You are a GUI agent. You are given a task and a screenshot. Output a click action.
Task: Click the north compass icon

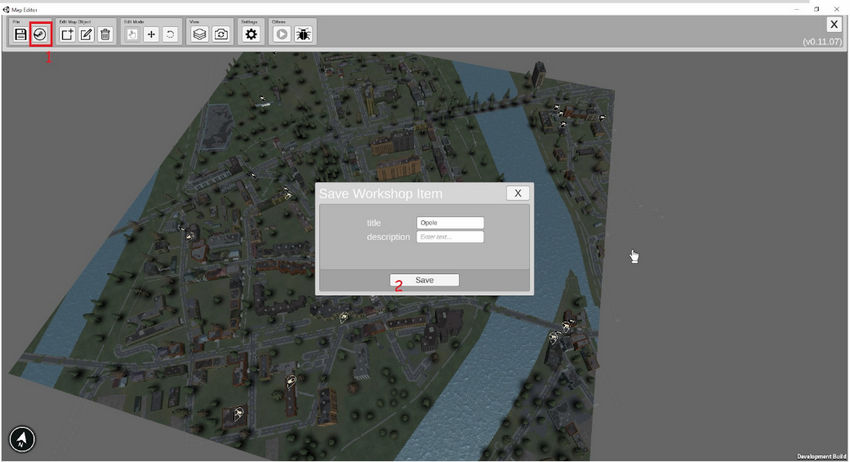click(x=22, y=439)
